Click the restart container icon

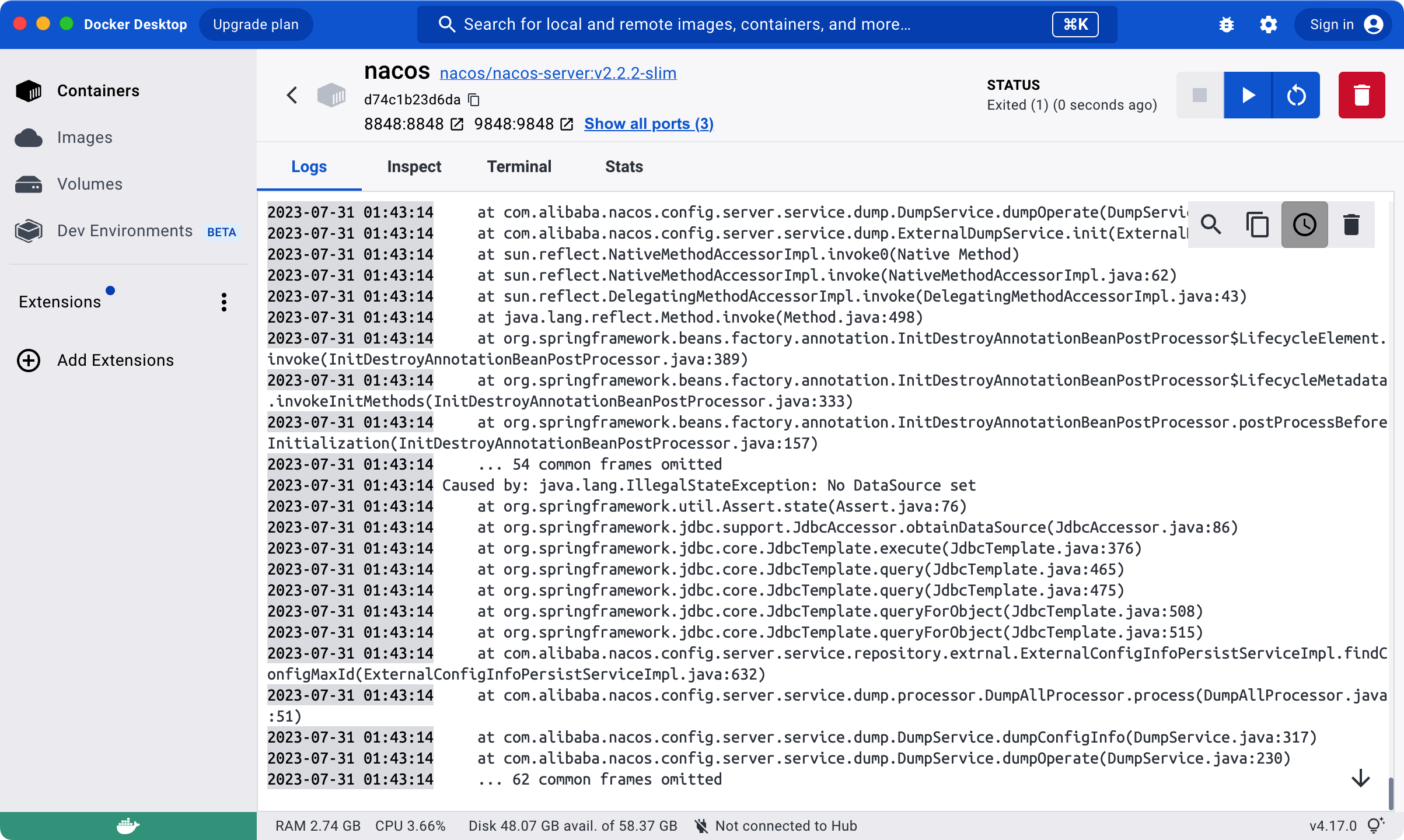[1297, 95]
